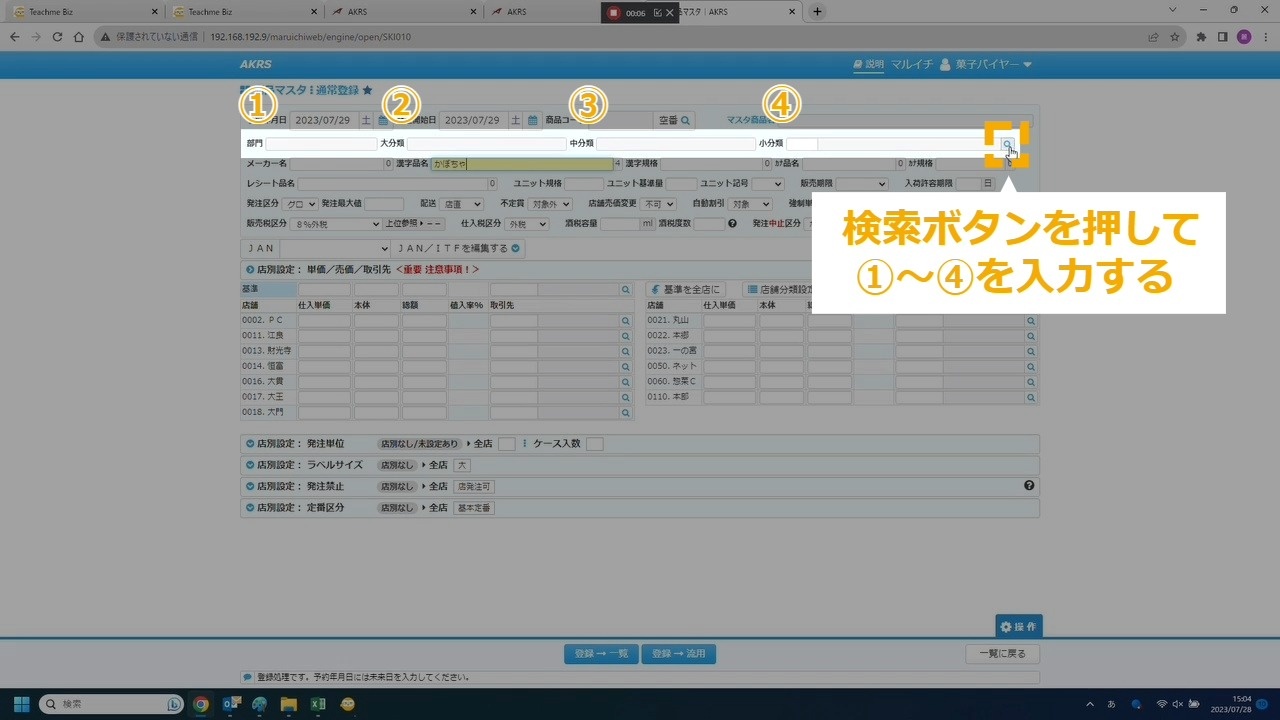Collapse the 店別設定 単価/売価/取引先 section
This screenshot has height=720, width=1280.
[249, 269]
